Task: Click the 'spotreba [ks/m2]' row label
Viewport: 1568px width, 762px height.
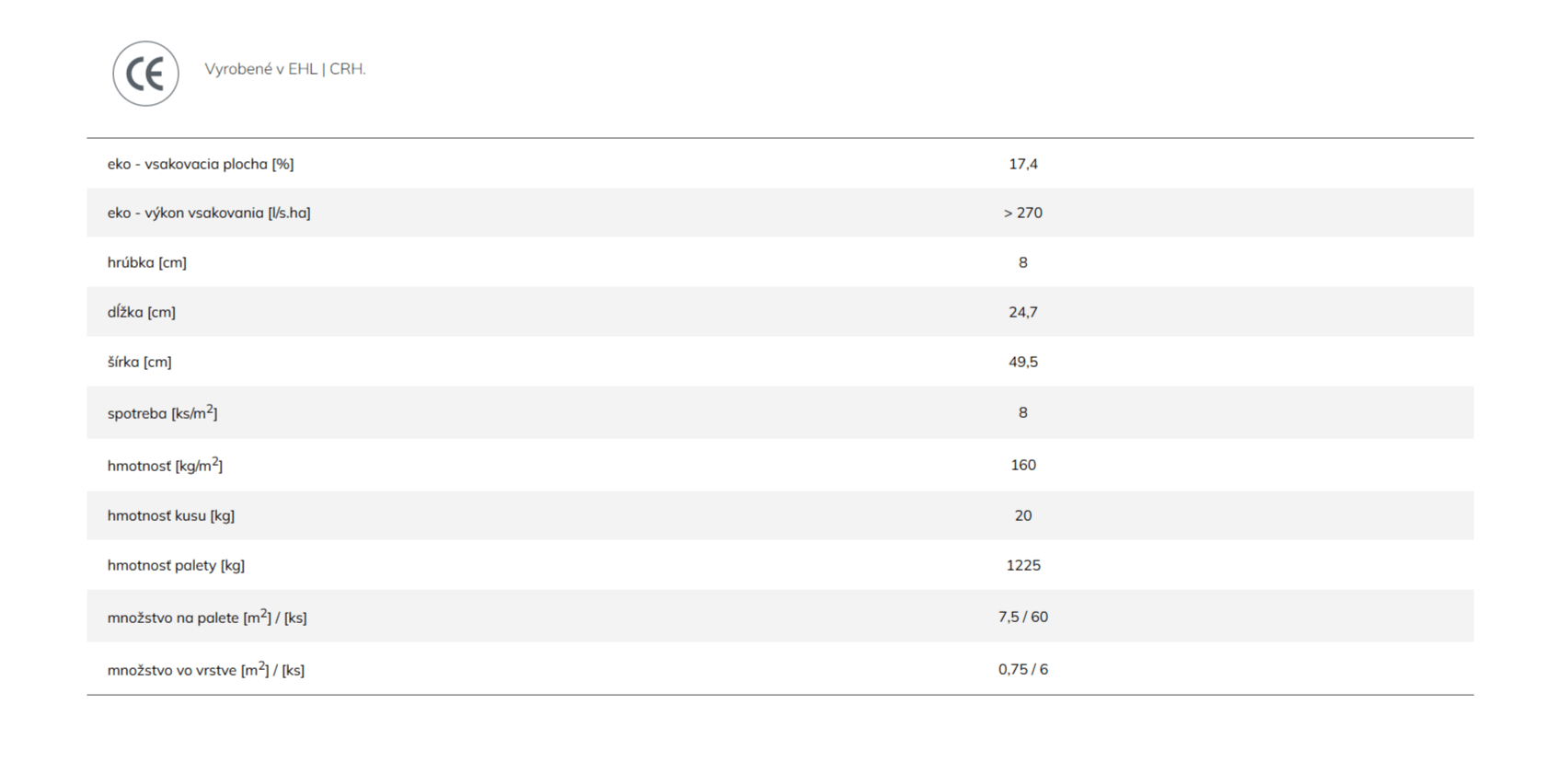Action: click(x=163, y=412)
